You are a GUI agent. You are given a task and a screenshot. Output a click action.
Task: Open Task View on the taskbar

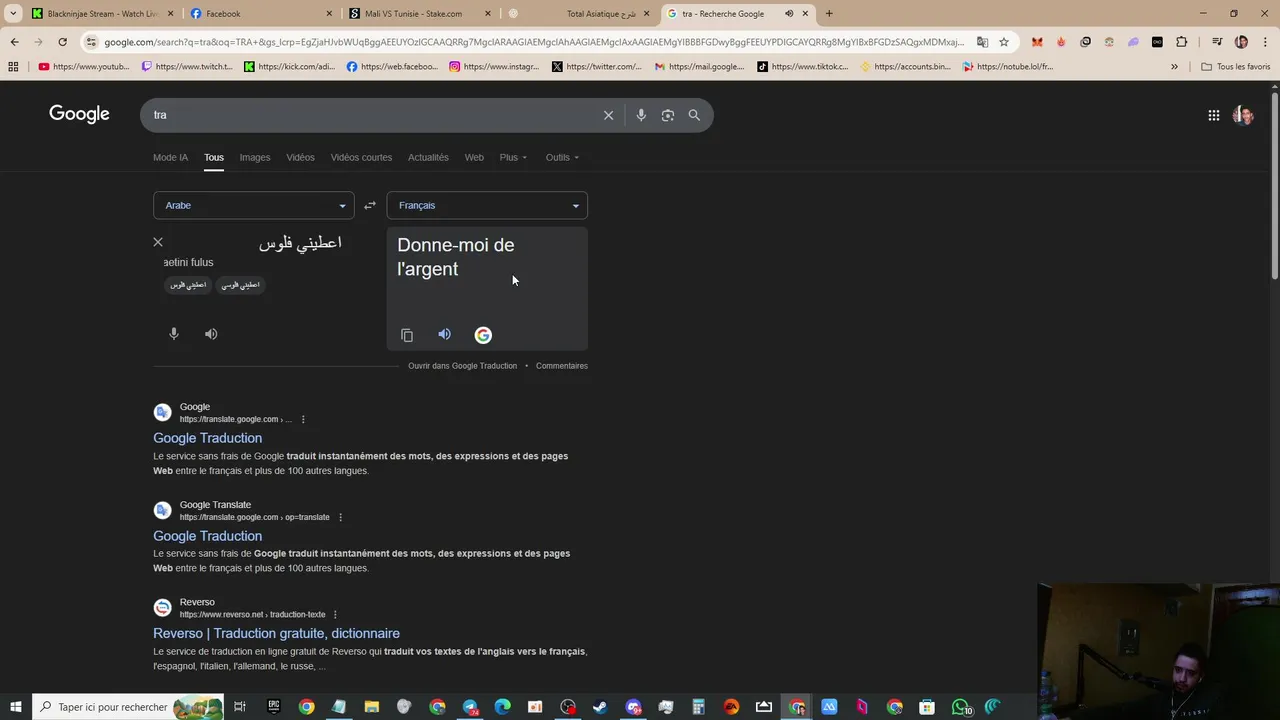(240, 707)
